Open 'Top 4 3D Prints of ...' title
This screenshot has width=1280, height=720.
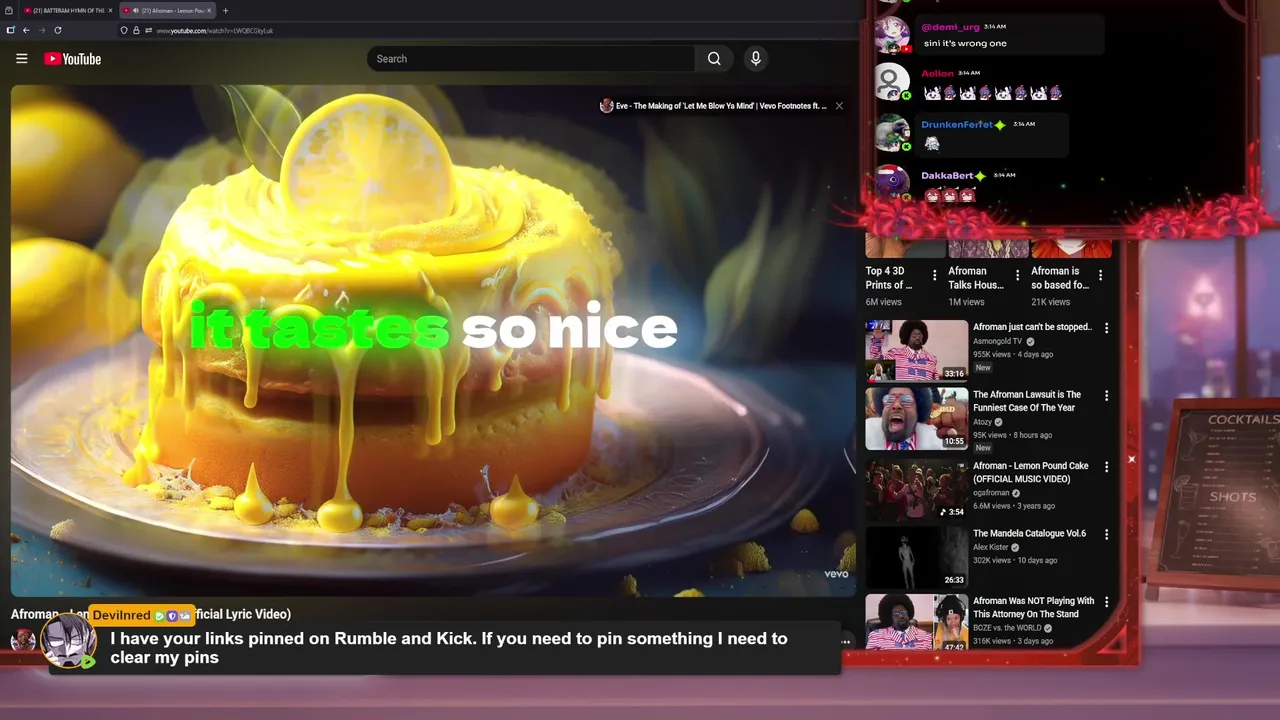pos(889,278)
